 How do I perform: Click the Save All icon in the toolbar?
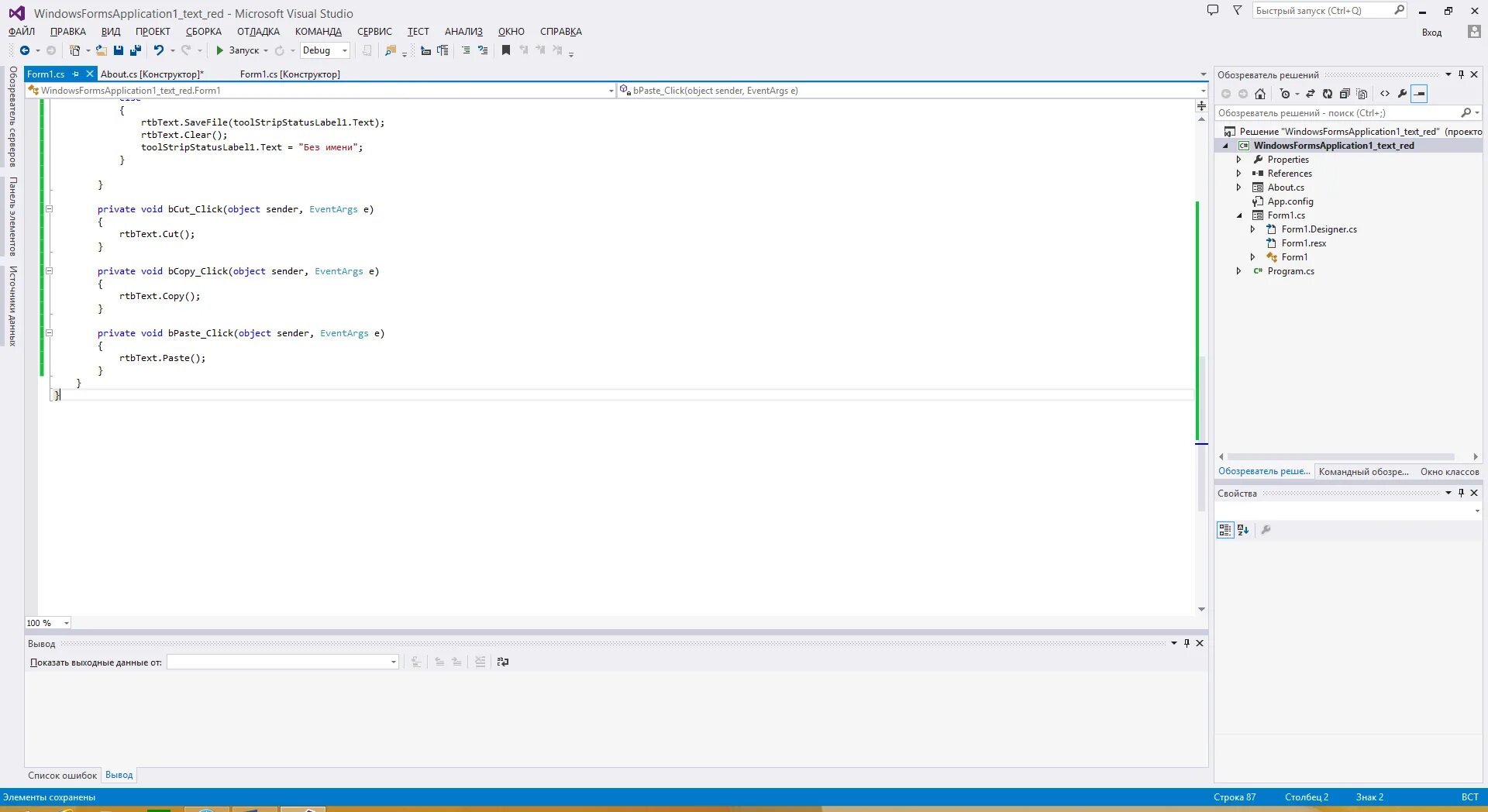pyautogui.click(x=135, y=50)
